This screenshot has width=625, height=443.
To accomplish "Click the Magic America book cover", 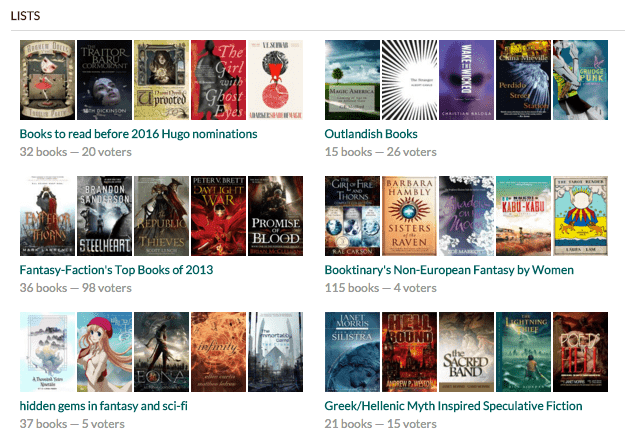I will [x=352, y=80].
